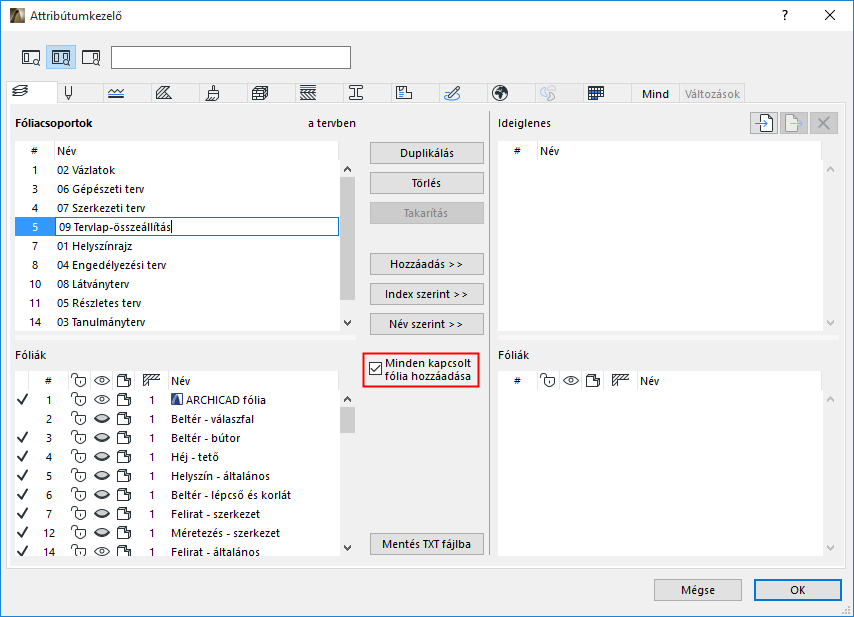854x617 pixels.
Task: Click the Hozzáadás >> button
Action: (x=426, y=264)
